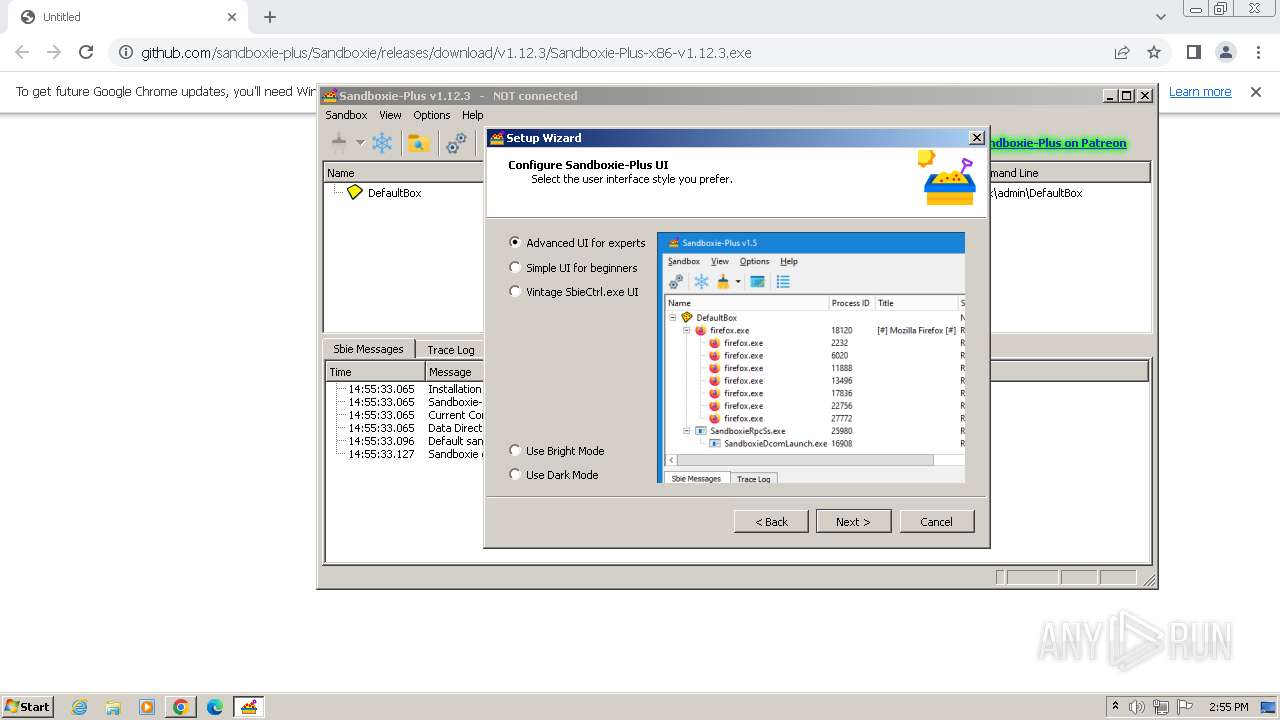
Task: View site information icon in address bar
Action: tap(124, 52)
